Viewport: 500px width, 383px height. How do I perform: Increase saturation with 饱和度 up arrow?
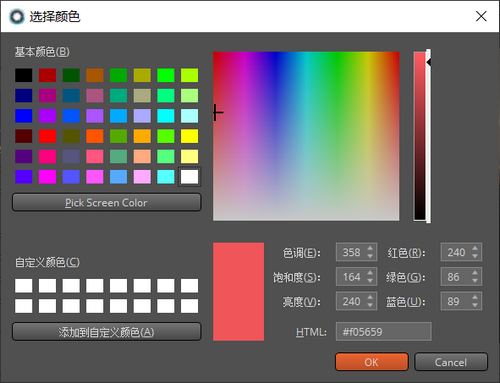[x=370, y=273]
